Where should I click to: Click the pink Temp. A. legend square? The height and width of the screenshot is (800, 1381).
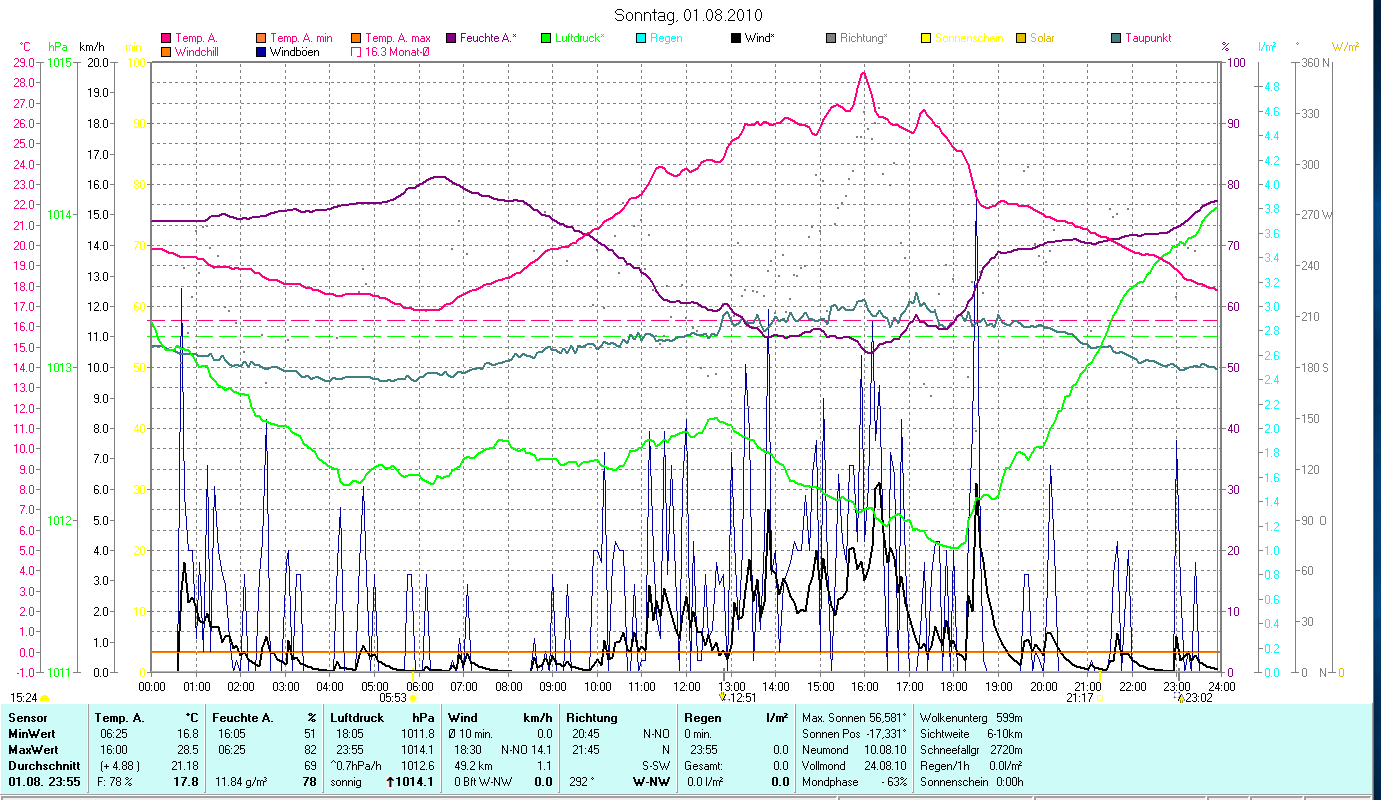click(166, 38)
